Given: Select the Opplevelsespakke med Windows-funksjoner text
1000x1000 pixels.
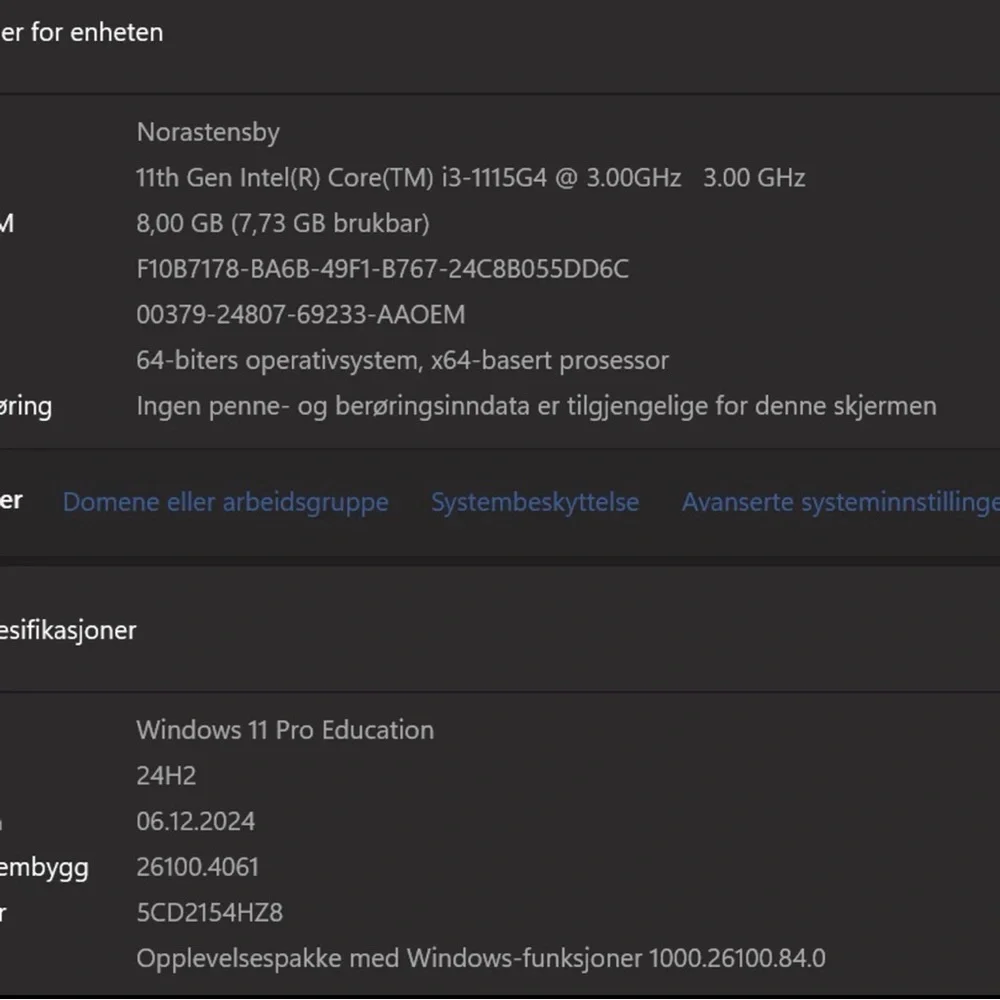Looking at the screenshot, I should 481,959.
